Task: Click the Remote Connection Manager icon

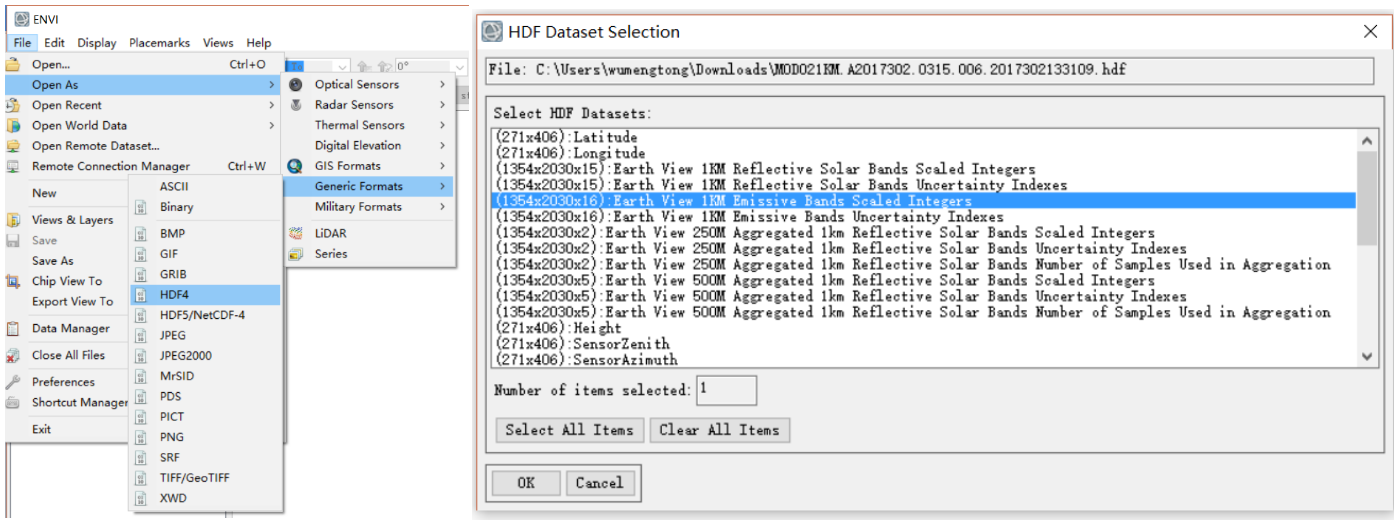Action: 13,166
